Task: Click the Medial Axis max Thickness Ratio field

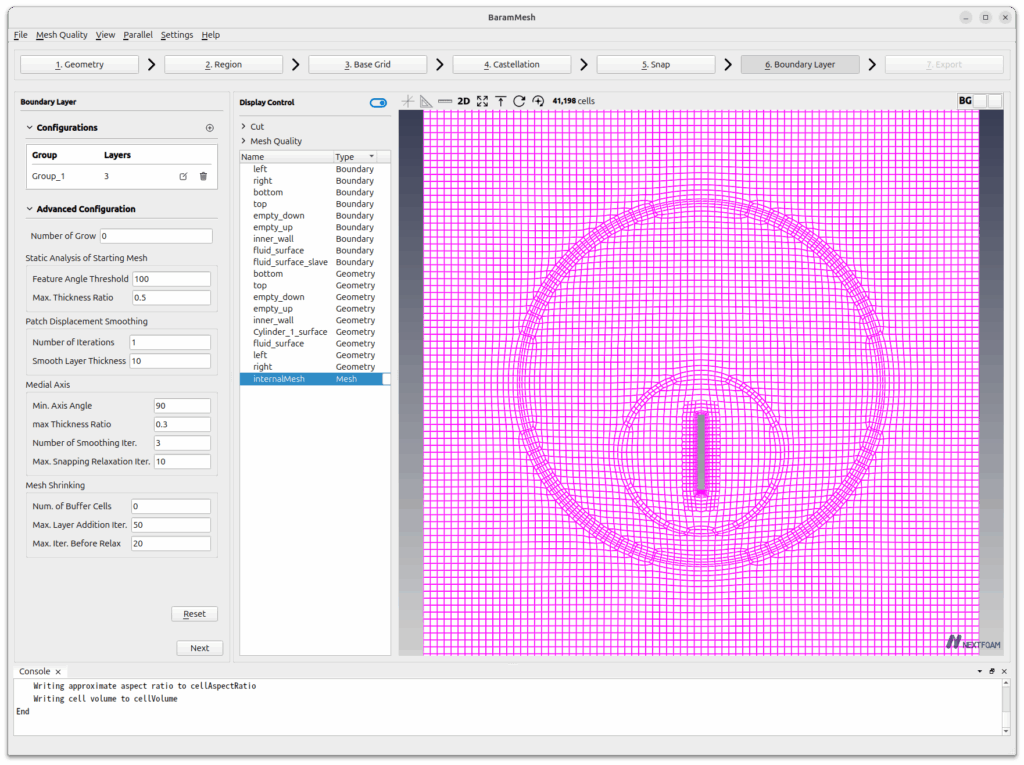Action: pyautogui.click(x=182, y=425)
